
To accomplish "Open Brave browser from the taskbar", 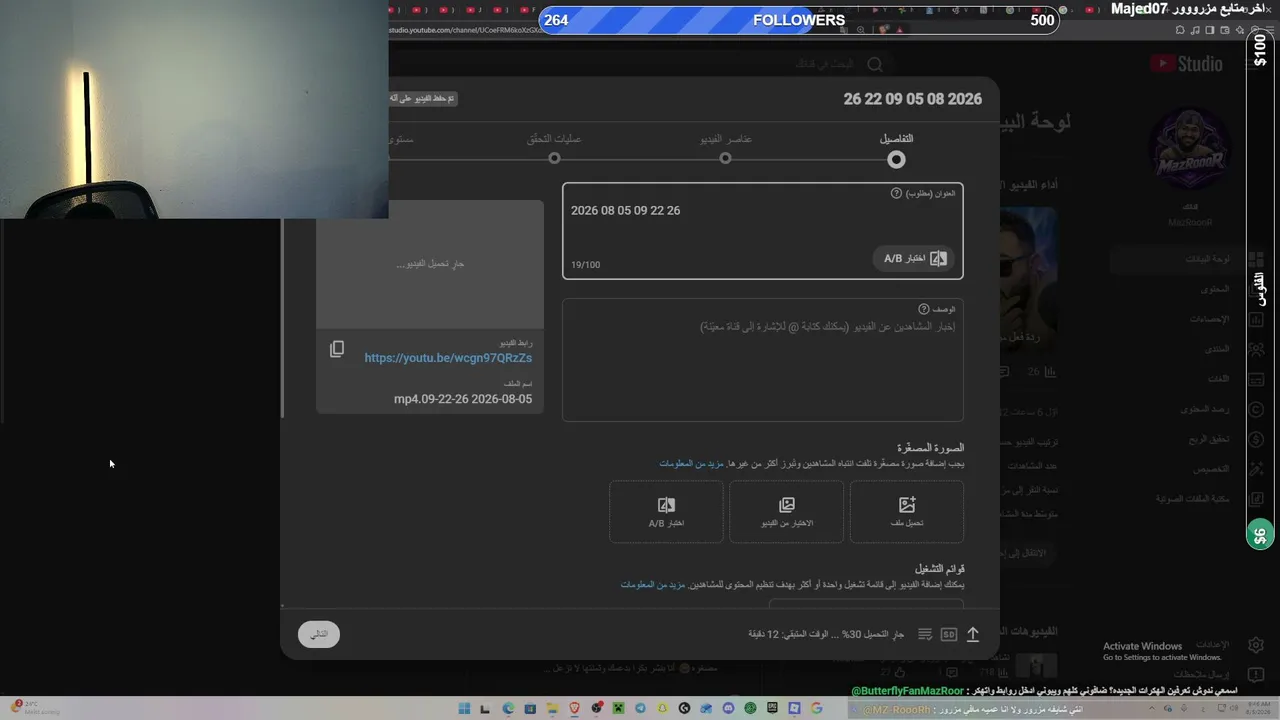I will point(574,708).
